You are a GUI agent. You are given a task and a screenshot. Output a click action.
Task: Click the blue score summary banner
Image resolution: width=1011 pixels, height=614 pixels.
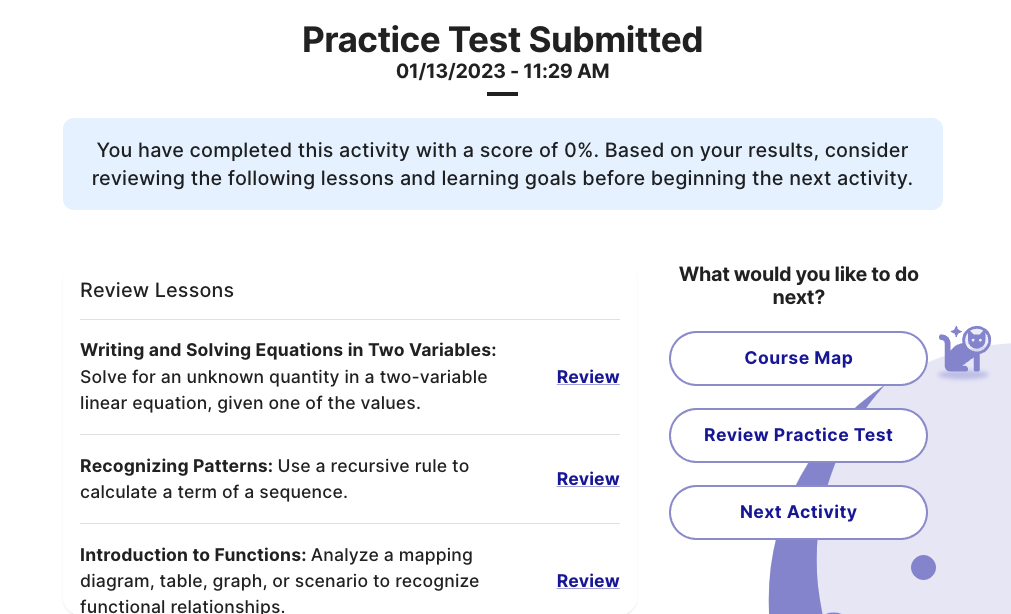click(x=503, y=164)
